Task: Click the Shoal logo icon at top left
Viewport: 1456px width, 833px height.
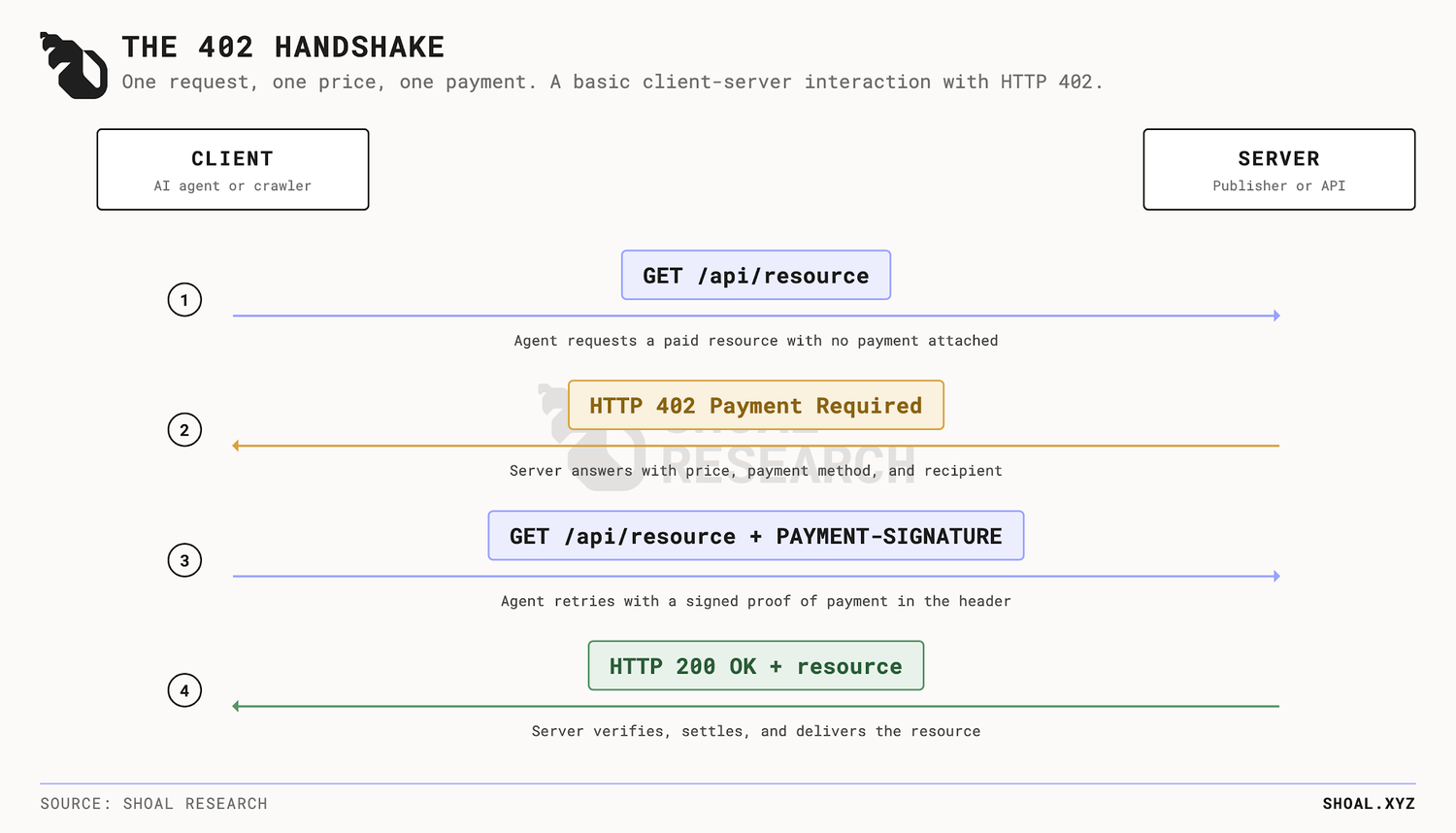Action: point(74,65)
